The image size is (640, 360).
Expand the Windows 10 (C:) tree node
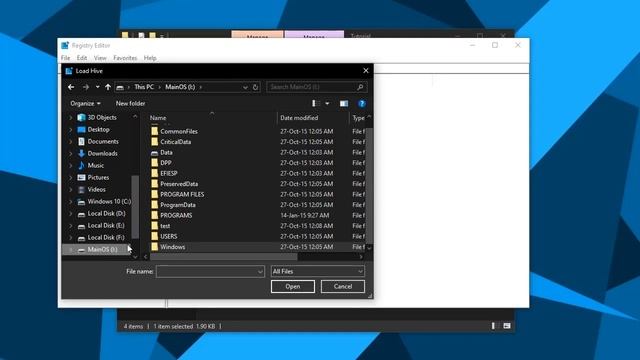click(71, 202)
